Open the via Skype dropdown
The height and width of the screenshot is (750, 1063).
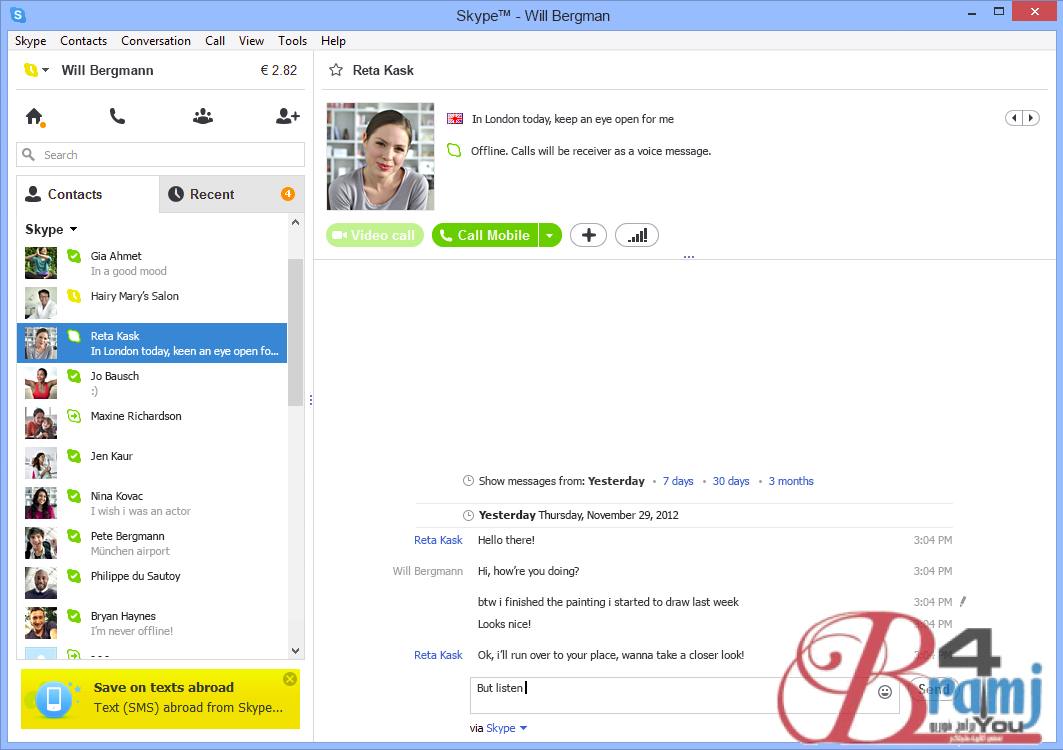tap(506, 728)
